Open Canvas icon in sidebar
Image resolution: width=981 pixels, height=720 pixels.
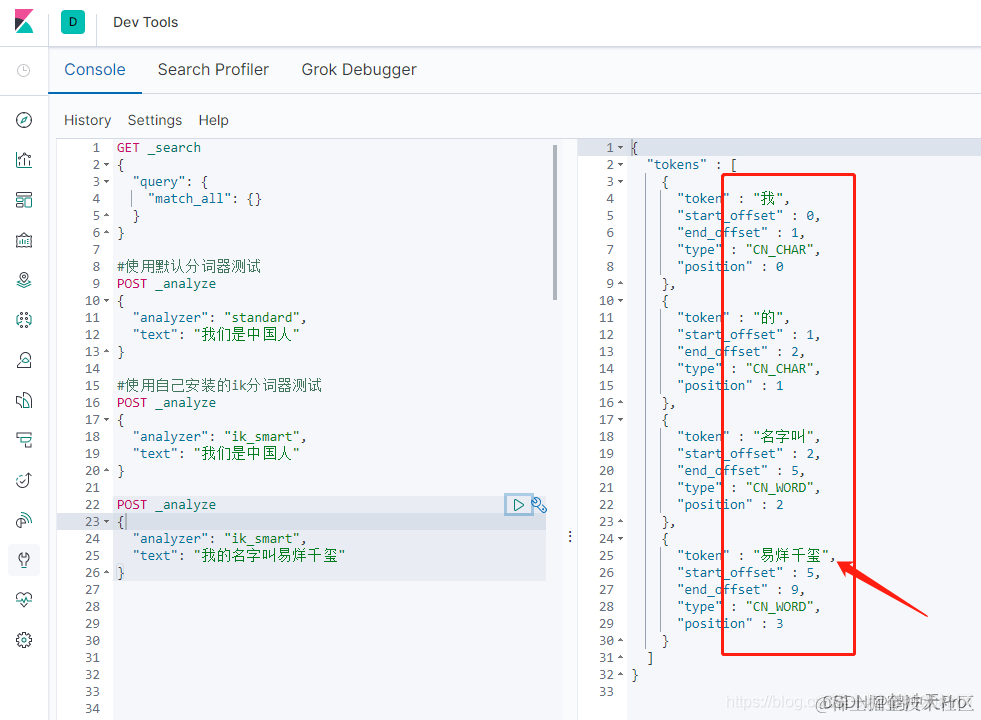[x=24, y=240]
